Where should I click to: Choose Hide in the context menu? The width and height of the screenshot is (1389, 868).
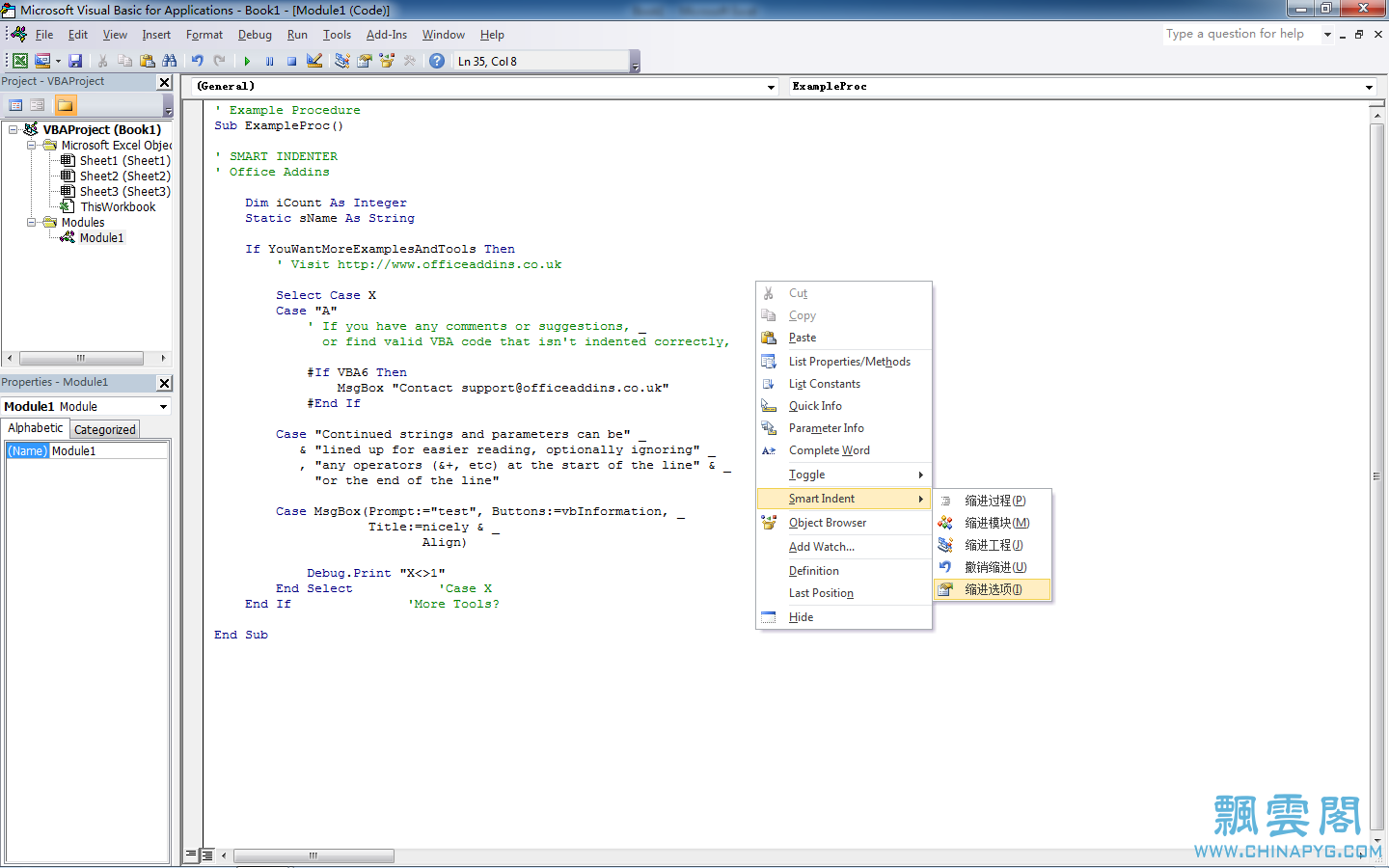pyautogui.click(x=844, y=617)
